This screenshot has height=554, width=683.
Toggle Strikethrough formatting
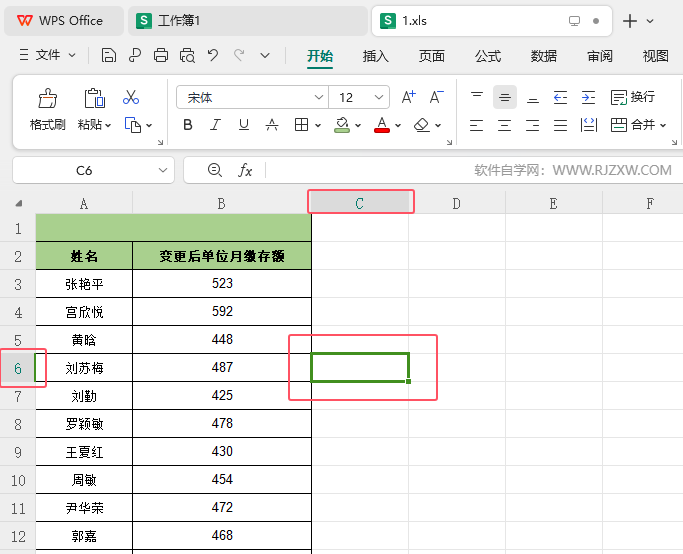coord(272,125)
